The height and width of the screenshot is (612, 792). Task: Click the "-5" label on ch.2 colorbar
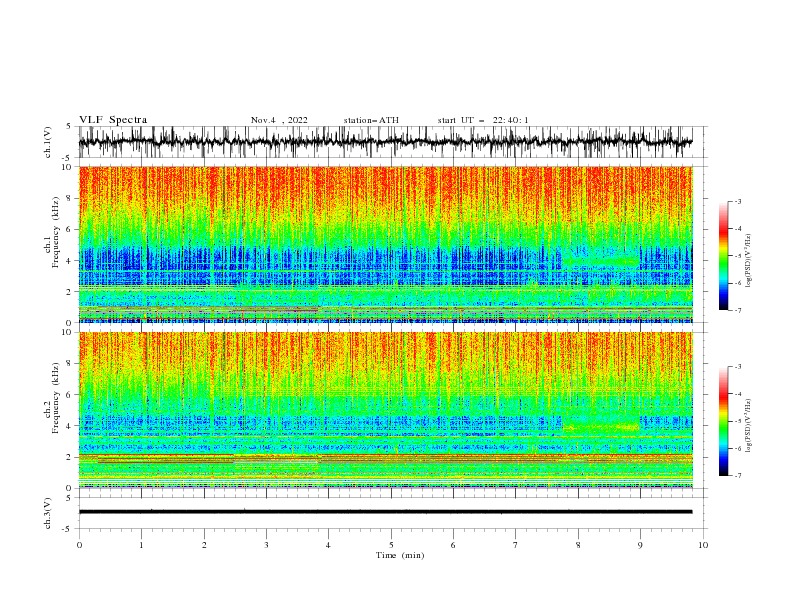(737, 421)
